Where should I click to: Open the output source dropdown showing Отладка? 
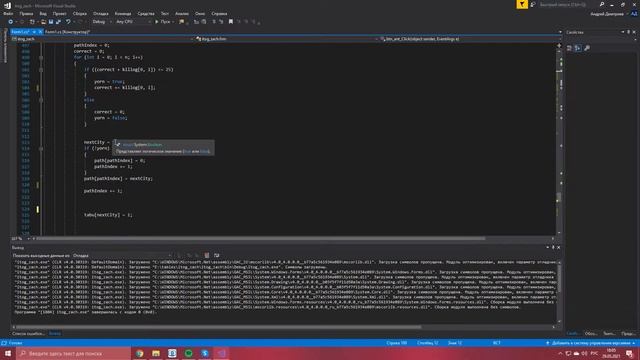click(x=122, y=256)
